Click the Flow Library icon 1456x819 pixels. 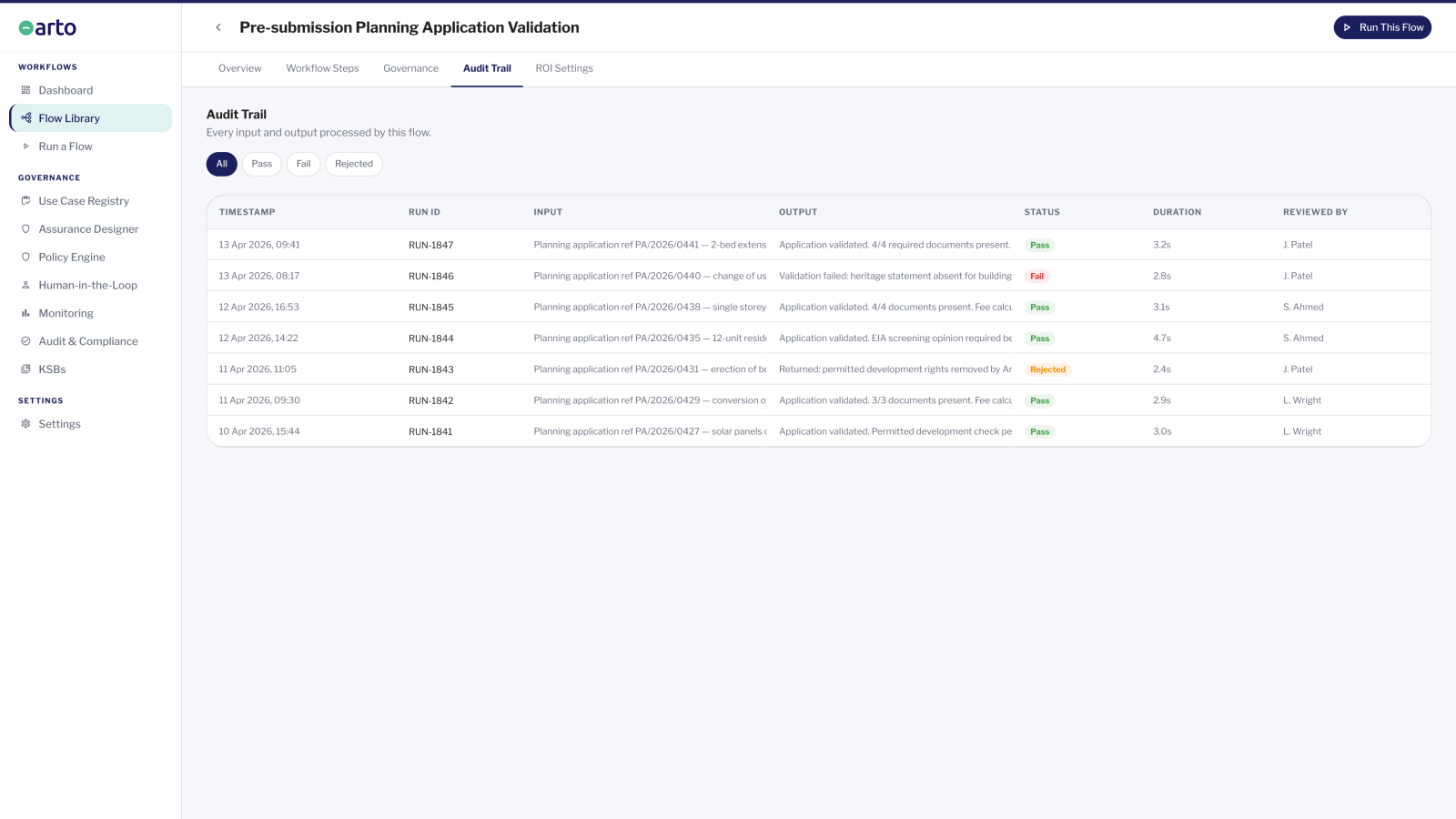coord(25,118)
